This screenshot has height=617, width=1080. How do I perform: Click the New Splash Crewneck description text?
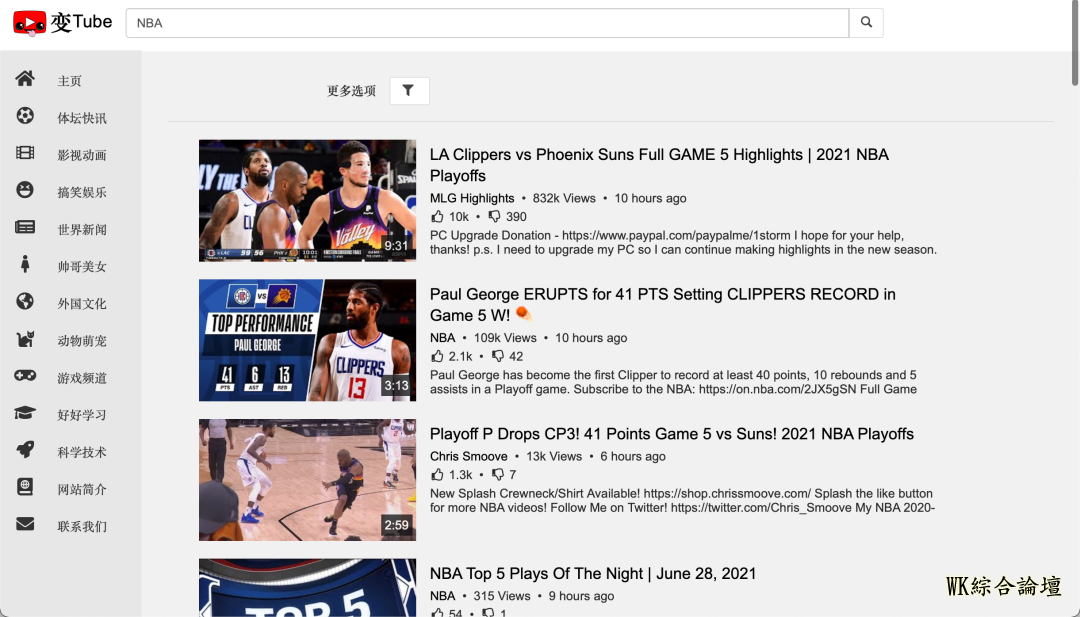coord(682,501)
